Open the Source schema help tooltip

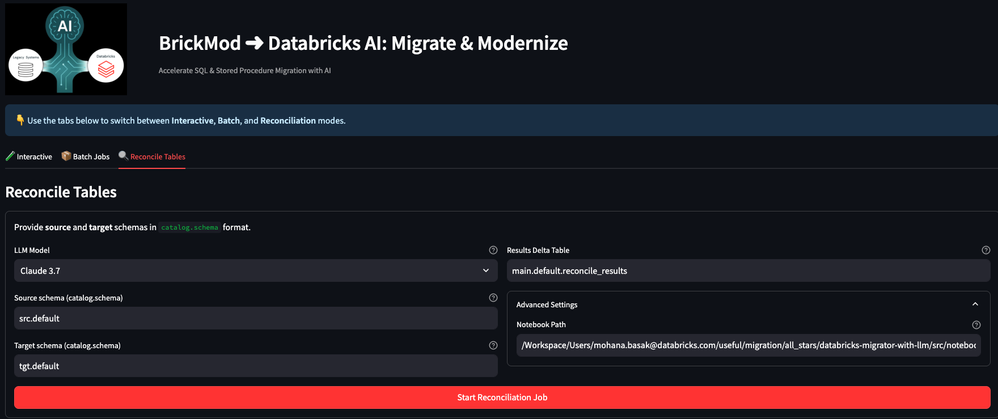click(492, 298)
